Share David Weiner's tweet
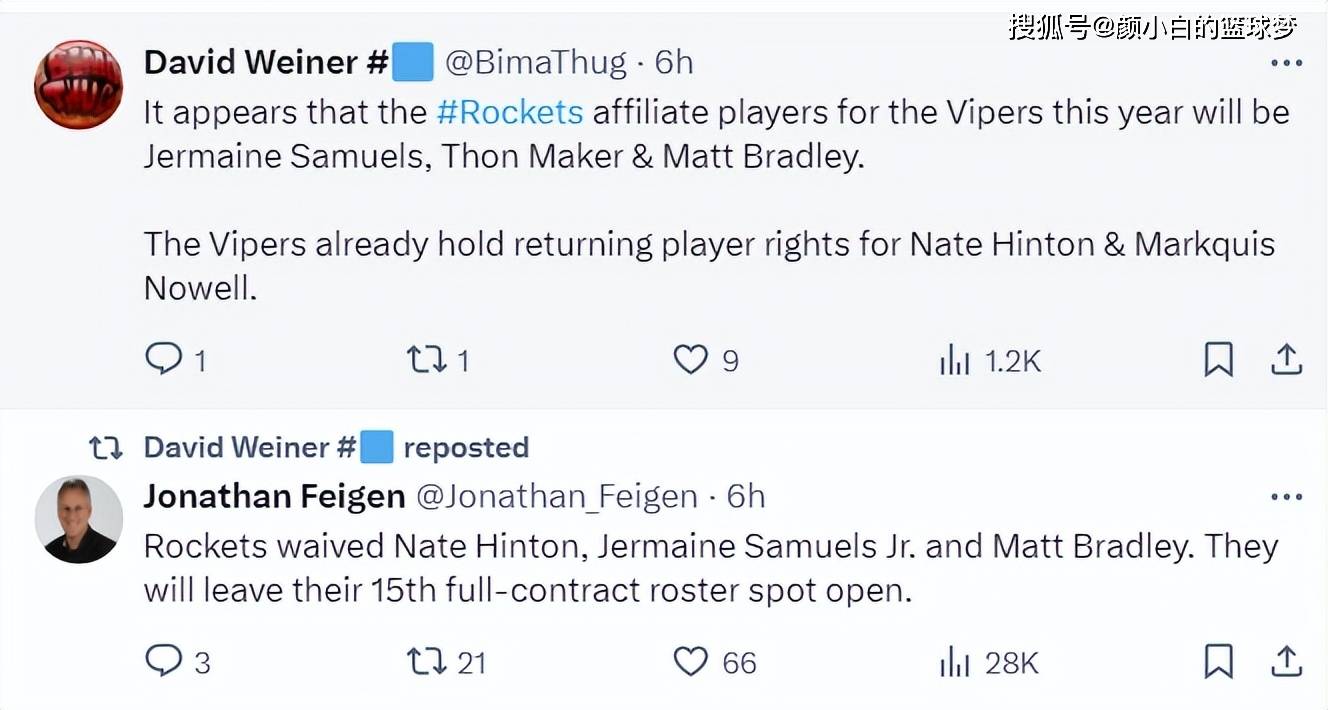The height and width of the screenshot is (710, 1328). [1286, 359]
